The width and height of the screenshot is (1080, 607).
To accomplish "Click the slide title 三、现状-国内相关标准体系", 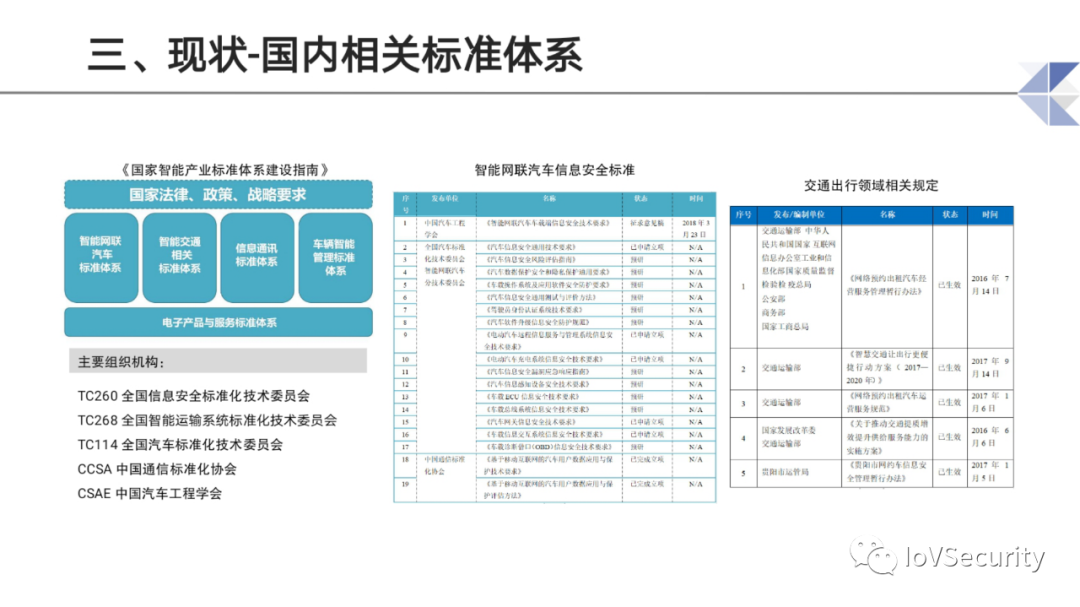I will pos(335,55).
